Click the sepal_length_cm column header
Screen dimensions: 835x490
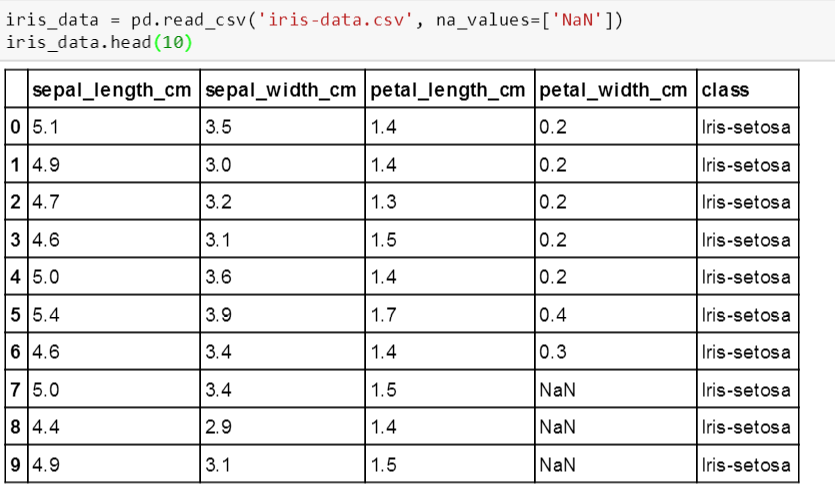[x=111, y=89]
